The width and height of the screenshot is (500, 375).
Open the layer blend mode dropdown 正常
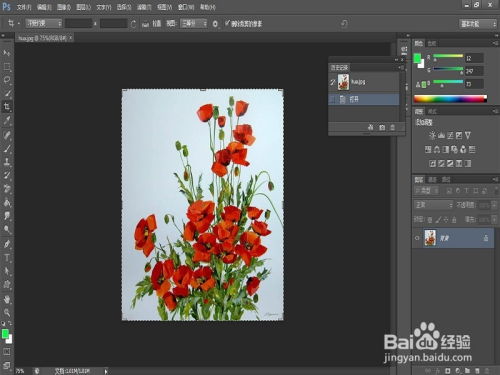[434, 205]
